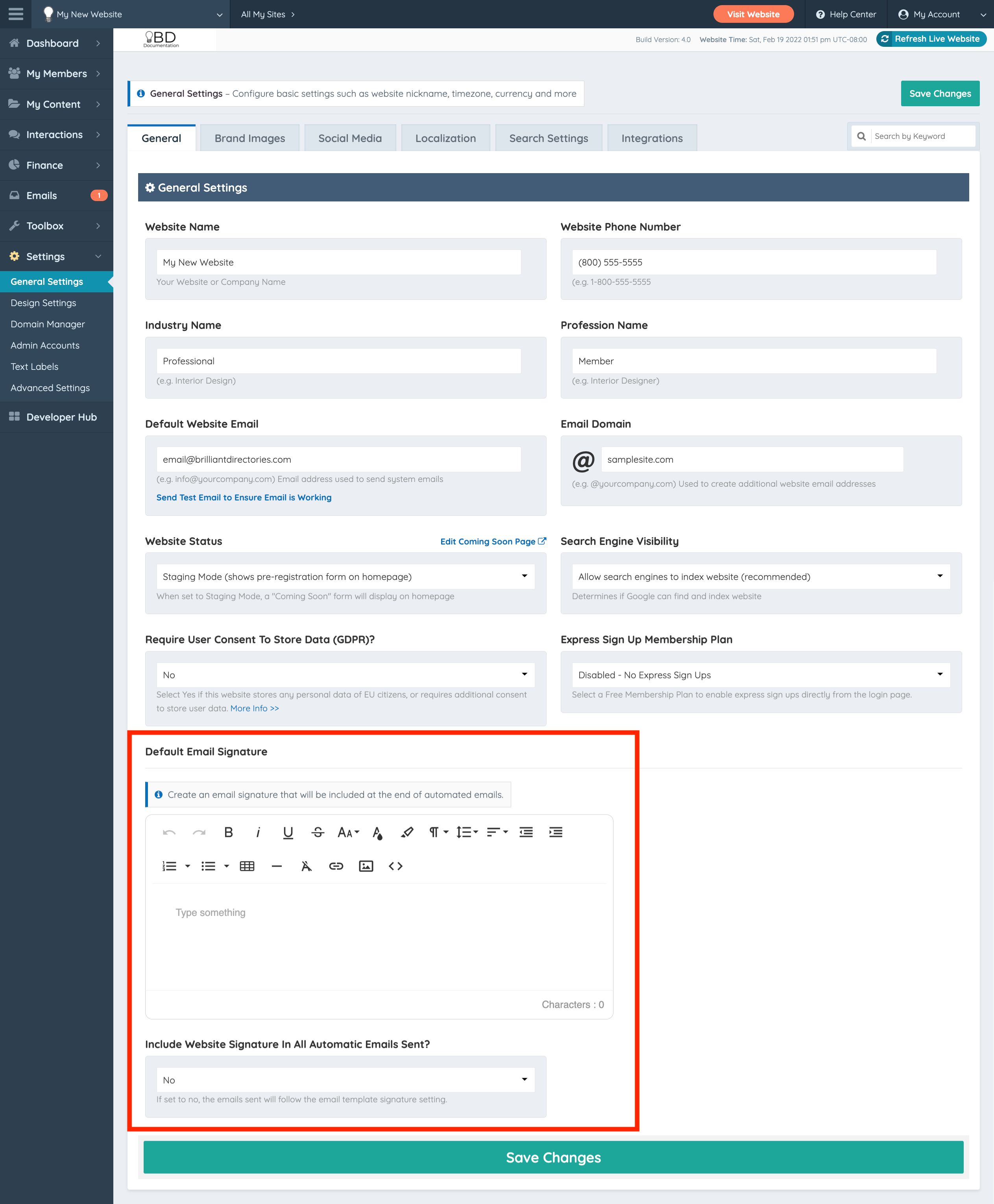Open Include Website Signature dropdown

click(345, 1080)
